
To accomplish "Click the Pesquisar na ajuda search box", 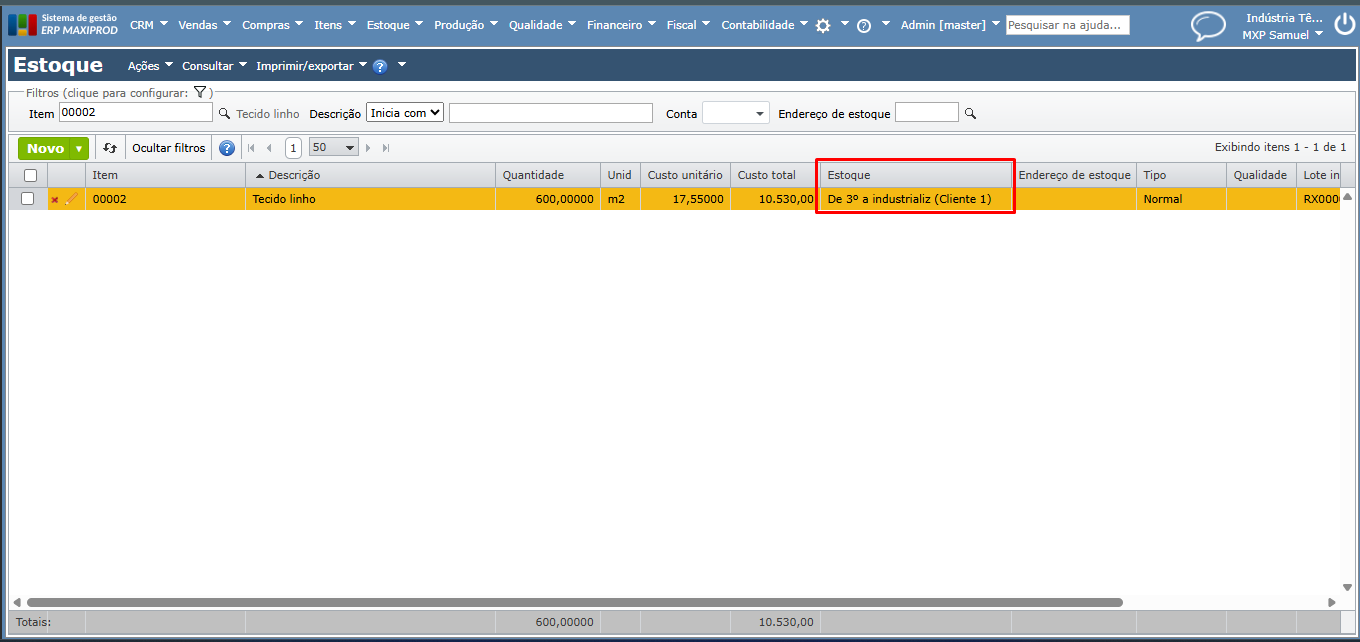I will pyautogui.click(x=1067, y=25).
